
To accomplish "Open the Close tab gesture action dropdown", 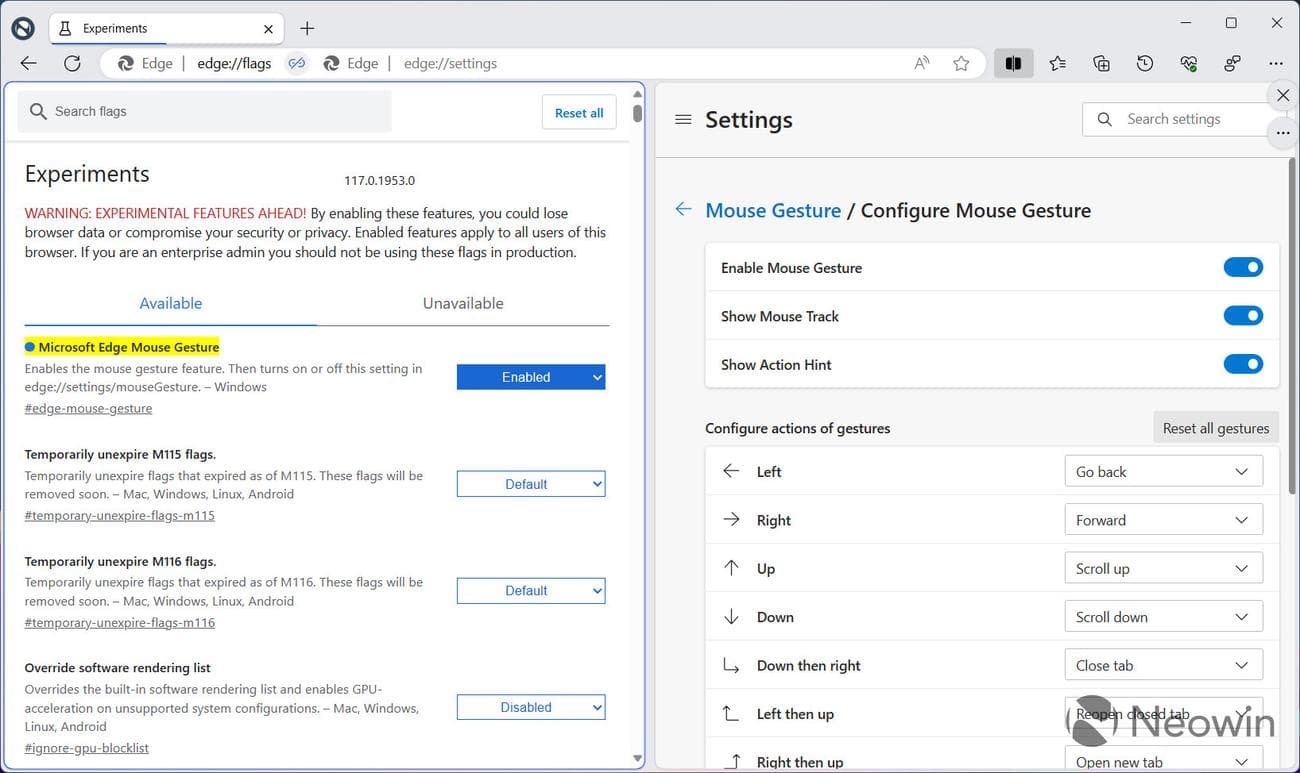I will (x=1162, y=666).
